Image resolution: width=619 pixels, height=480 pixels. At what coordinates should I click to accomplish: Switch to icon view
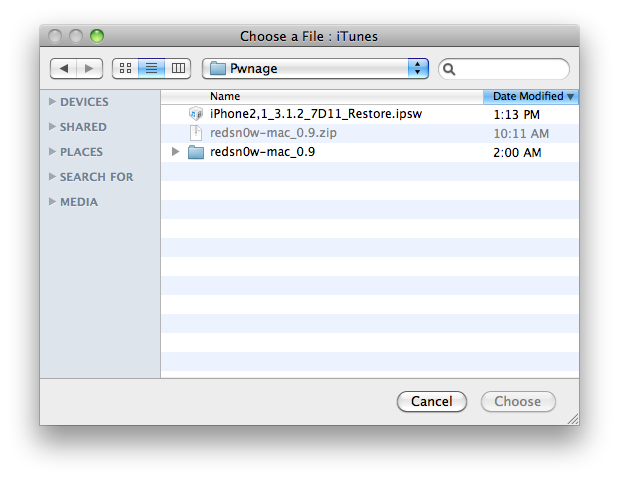(125, 68)
